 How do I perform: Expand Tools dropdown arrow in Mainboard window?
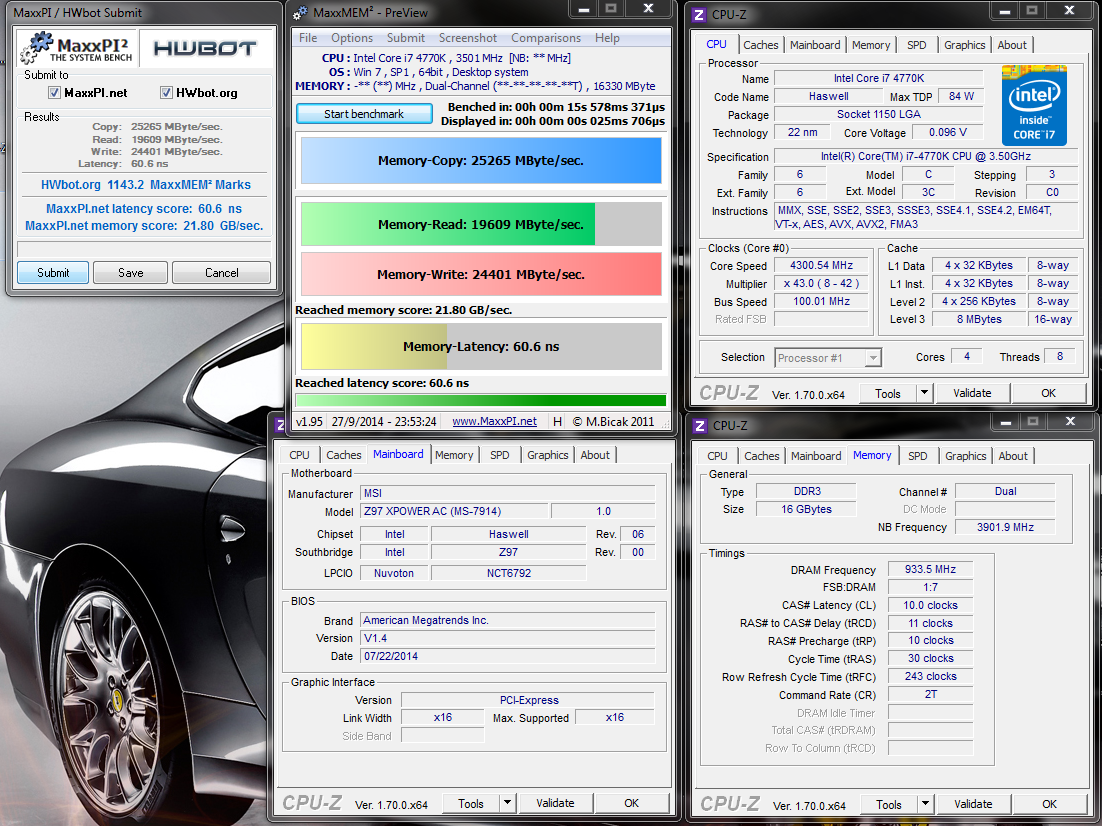click(x=507, y=803)
